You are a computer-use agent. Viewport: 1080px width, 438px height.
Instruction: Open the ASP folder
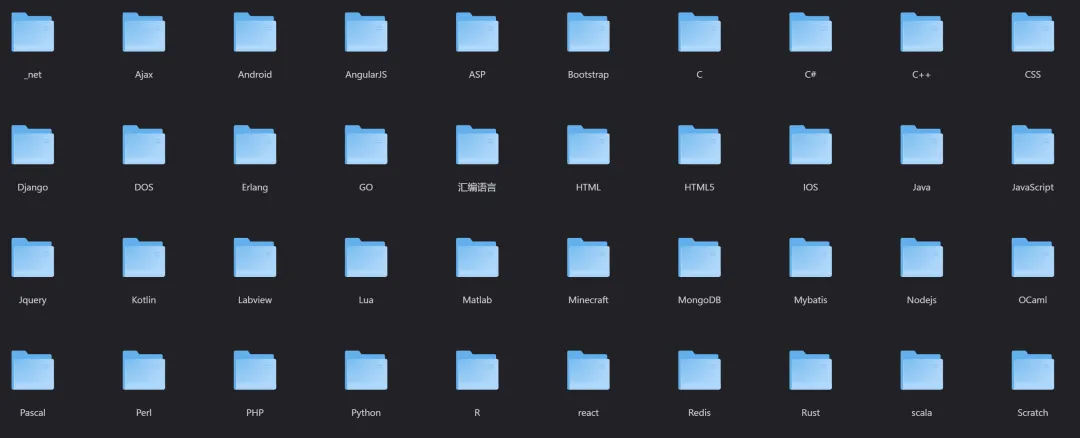click(x=477, y=32)
